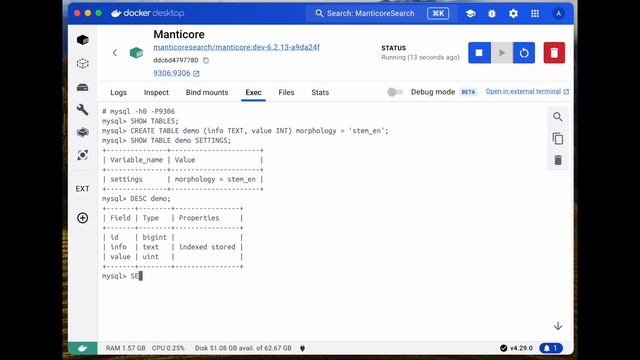Go back with the left chevron
Image resolution: width=640 pixels, height=360 pixels.
[x=115, y=53]
